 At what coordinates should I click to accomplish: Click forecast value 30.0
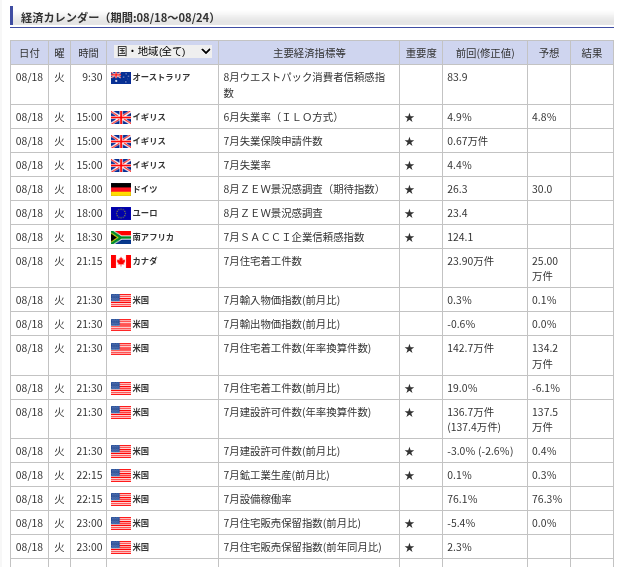point(542,189)
